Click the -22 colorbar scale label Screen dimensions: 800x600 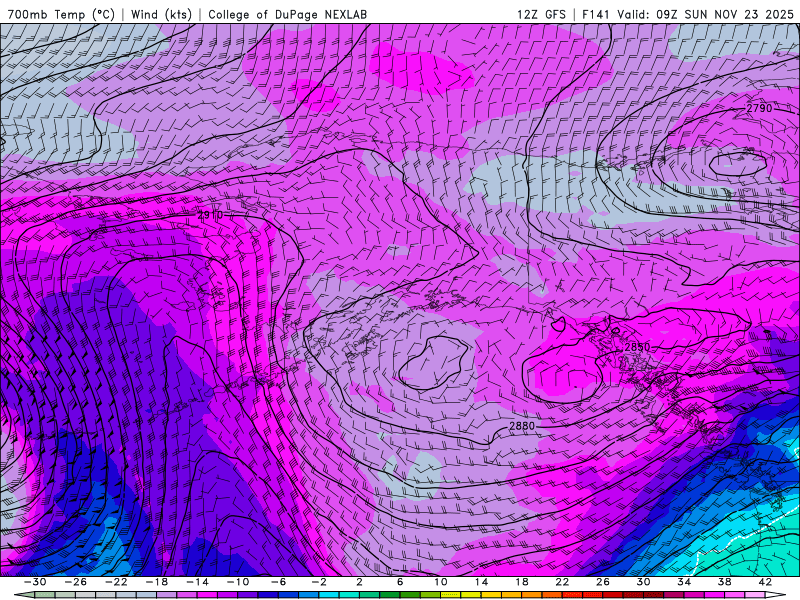[116, 582]
